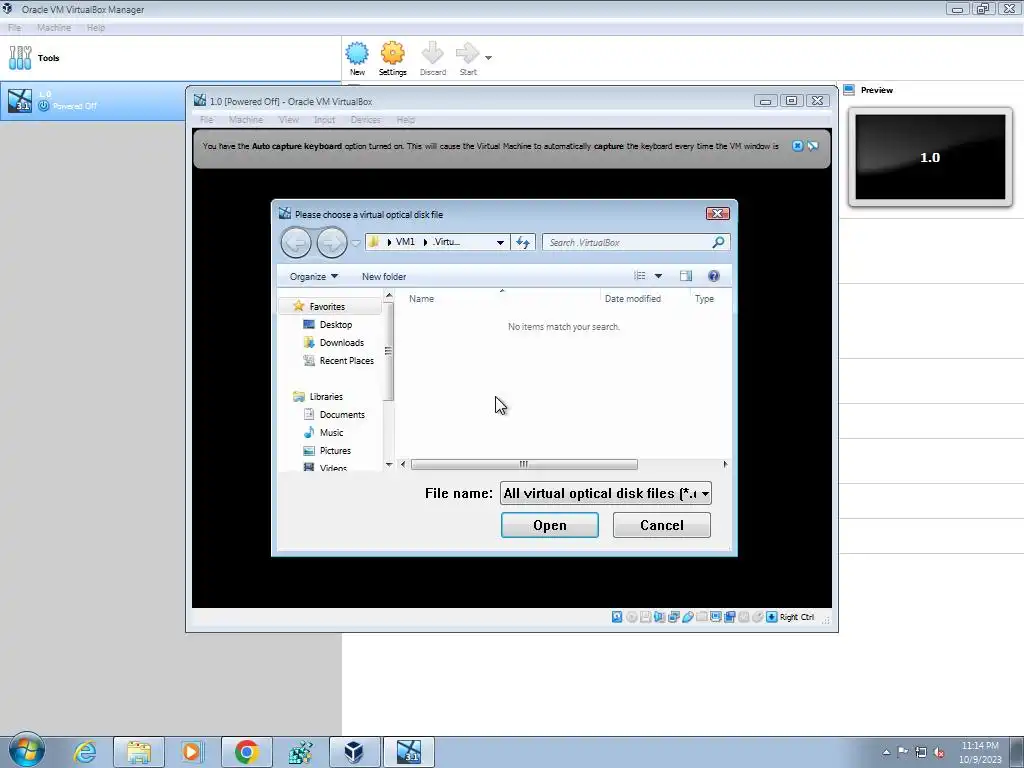Open recent locations dropdown arrow

356,243
